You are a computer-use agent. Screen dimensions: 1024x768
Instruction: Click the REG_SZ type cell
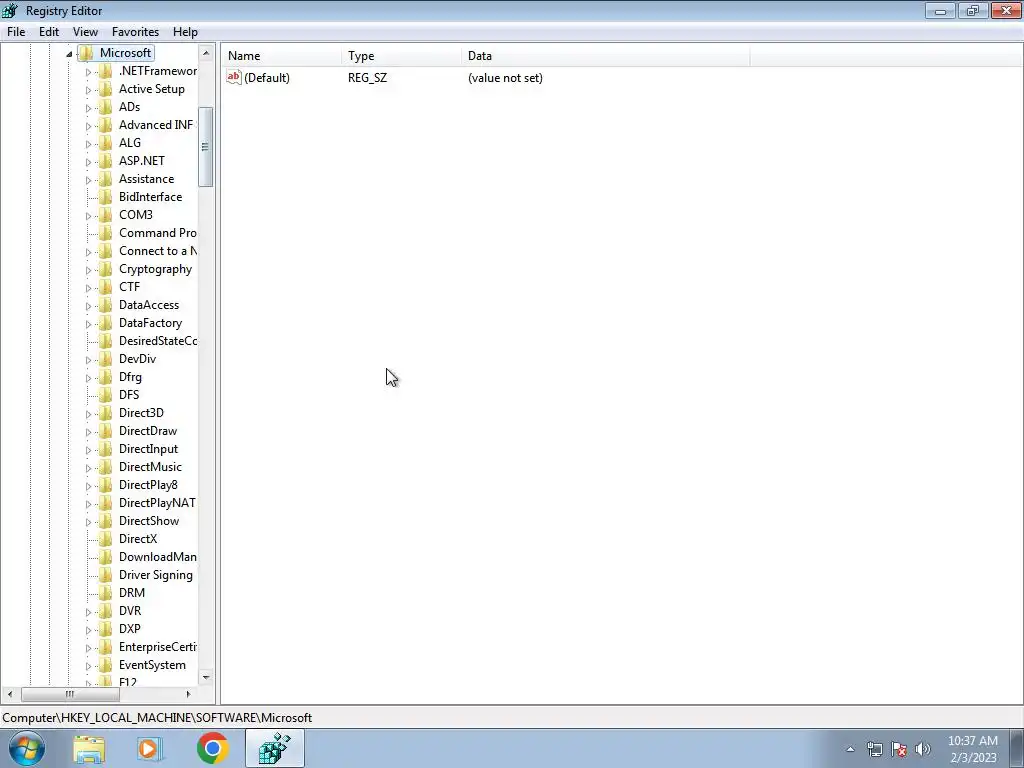click(368, 78)
